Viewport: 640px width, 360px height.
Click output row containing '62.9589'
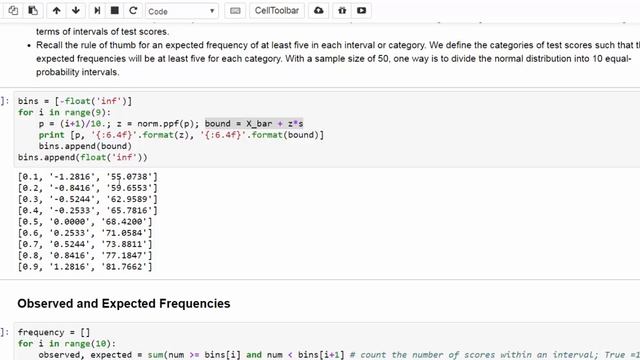(x=87, y=199)
